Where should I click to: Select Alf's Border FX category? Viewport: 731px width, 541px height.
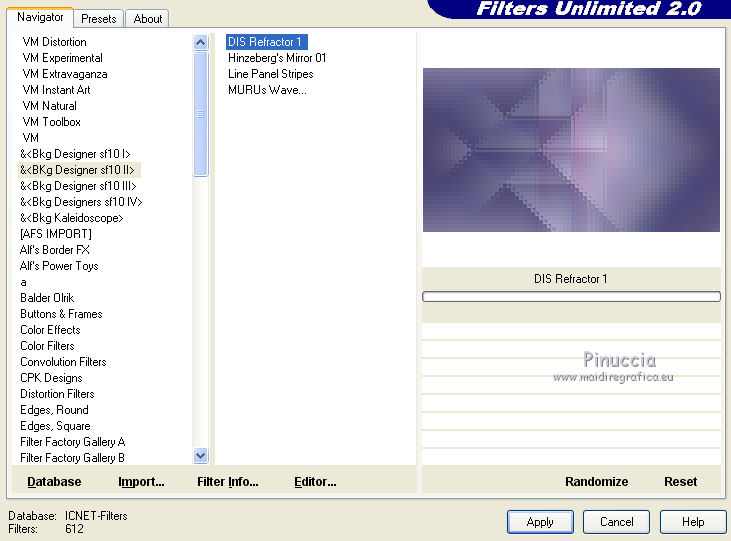[x=55, y=250]
